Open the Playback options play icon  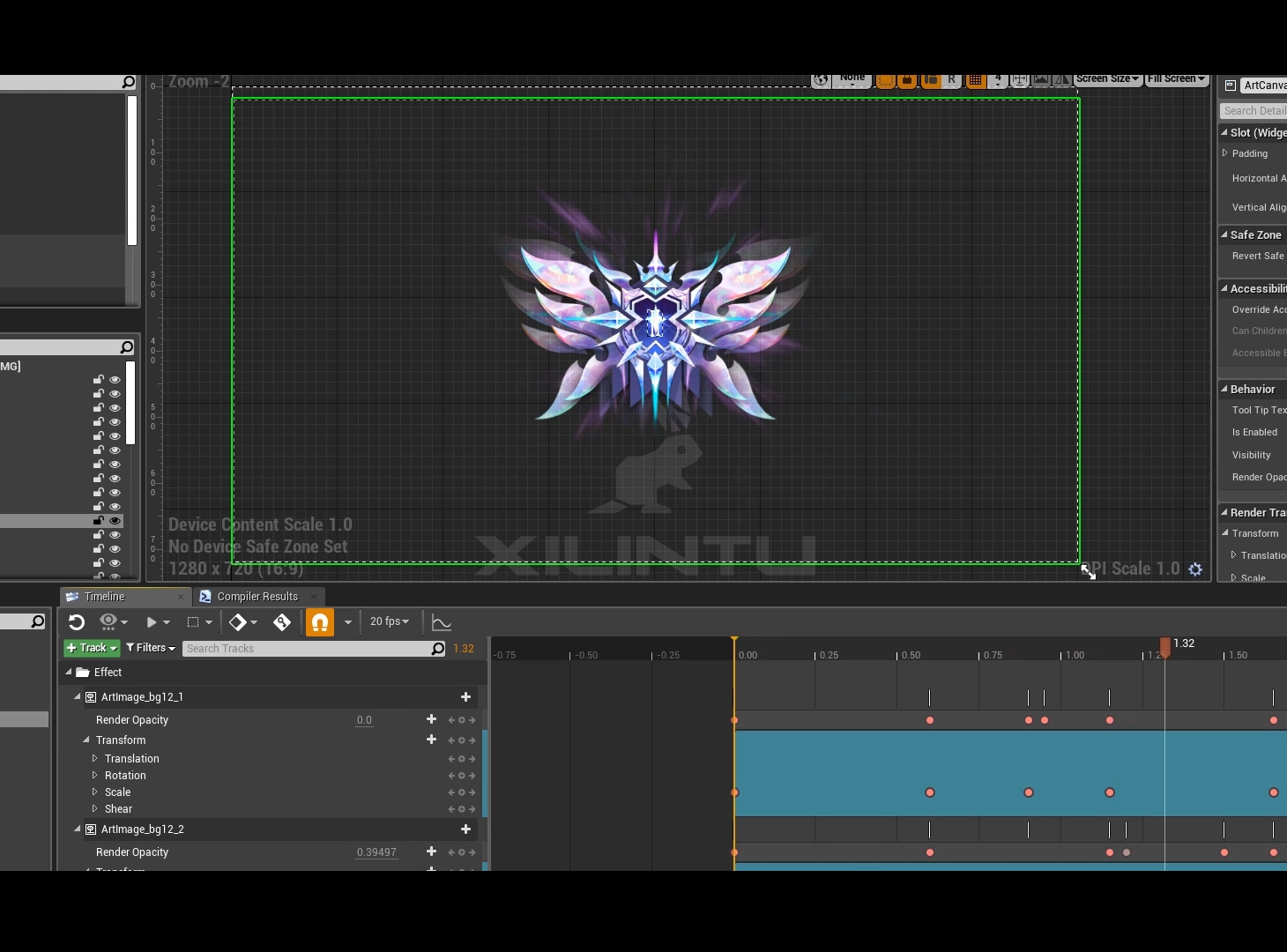(x=157, y=622)
